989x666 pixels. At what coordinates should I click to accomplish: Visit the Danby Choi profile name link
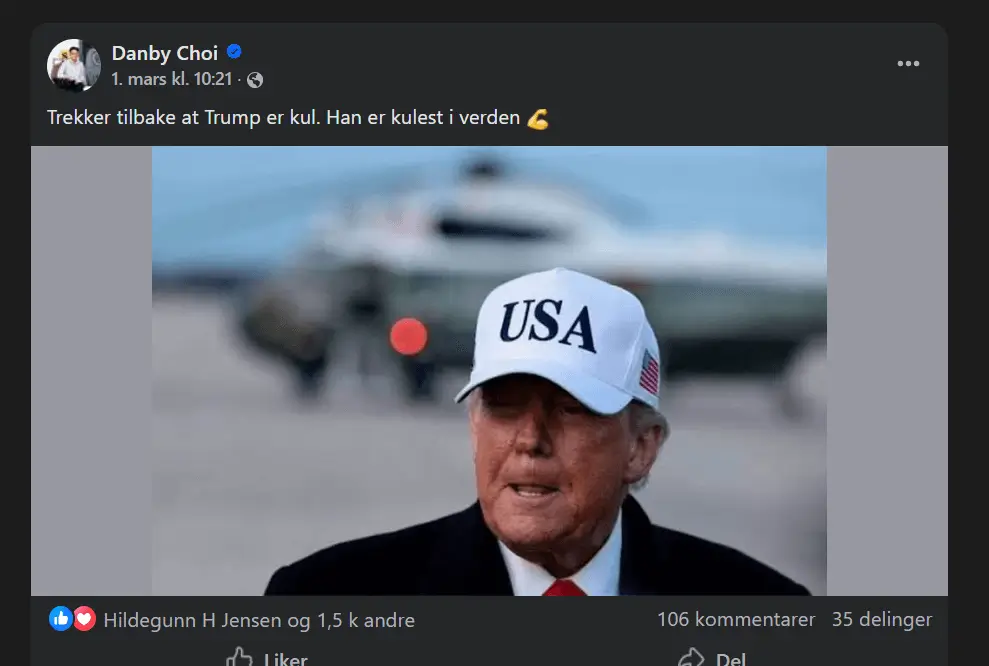[x=165, y=53]
